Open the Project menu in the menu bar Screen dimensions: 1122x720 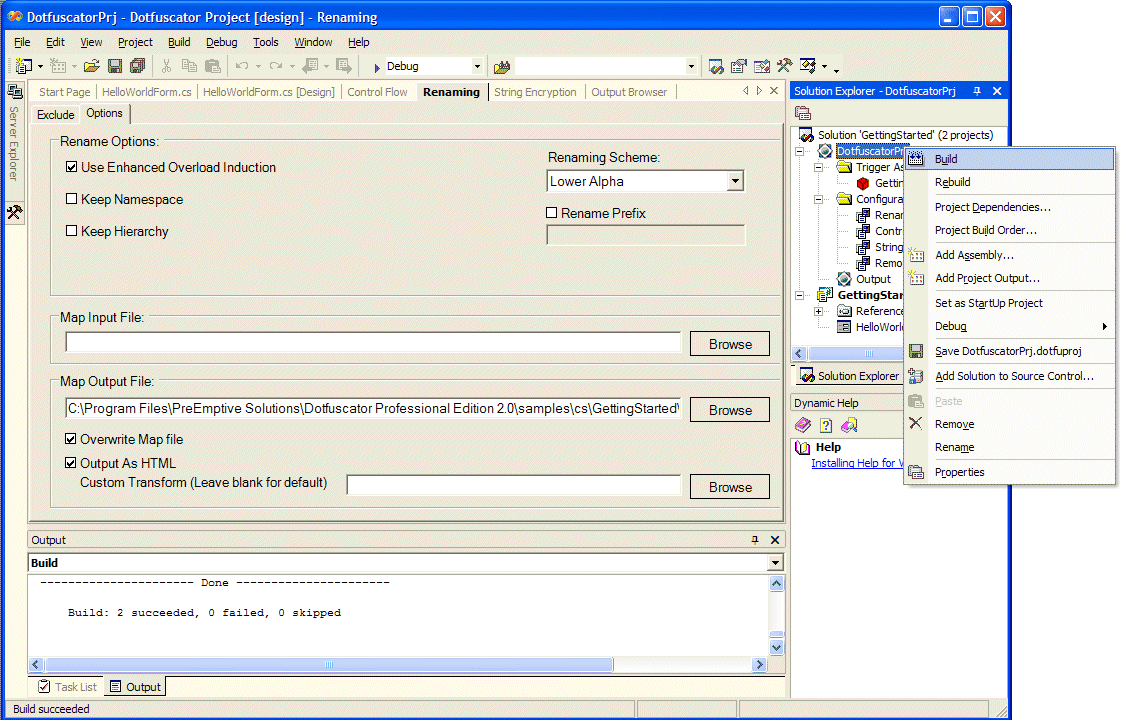tap(135, 42)
